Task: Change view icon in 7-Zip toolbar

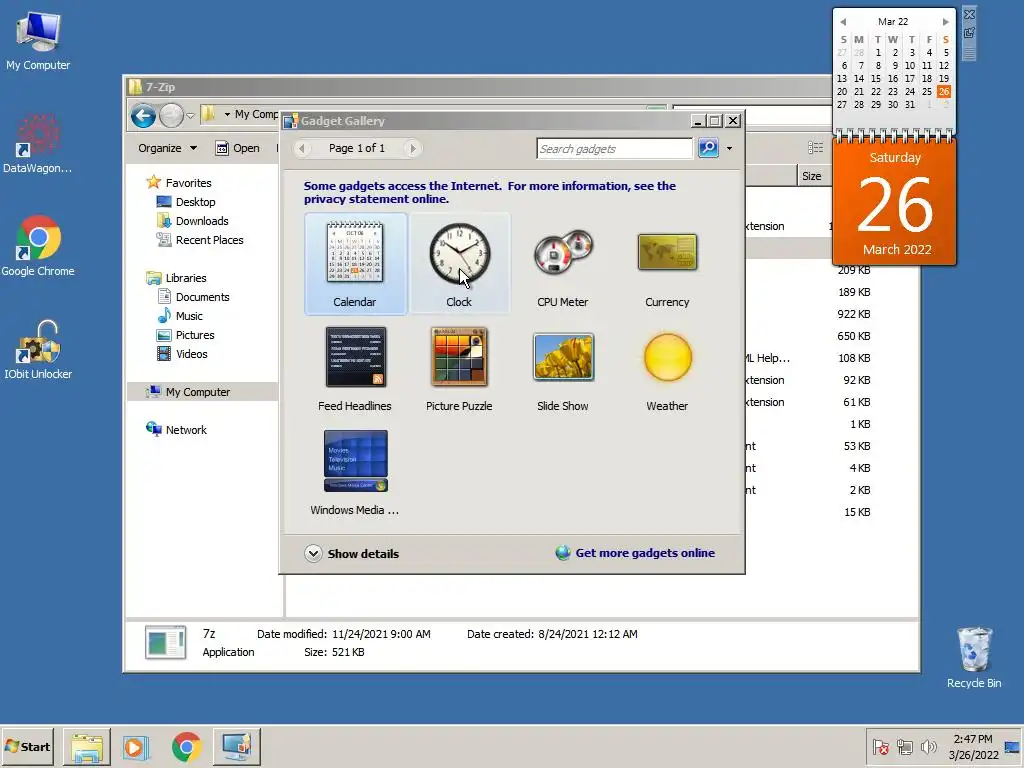Action: (815, 148)
